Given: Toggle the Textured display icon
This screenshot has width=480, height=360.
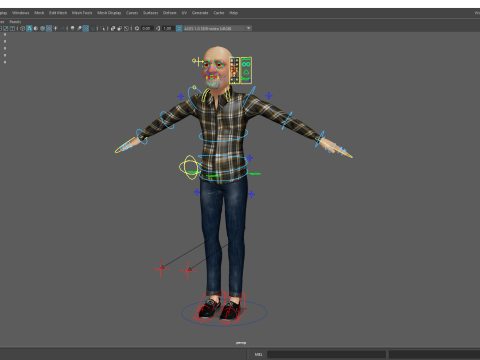Looking at the screenshot, I should (49, 28).
